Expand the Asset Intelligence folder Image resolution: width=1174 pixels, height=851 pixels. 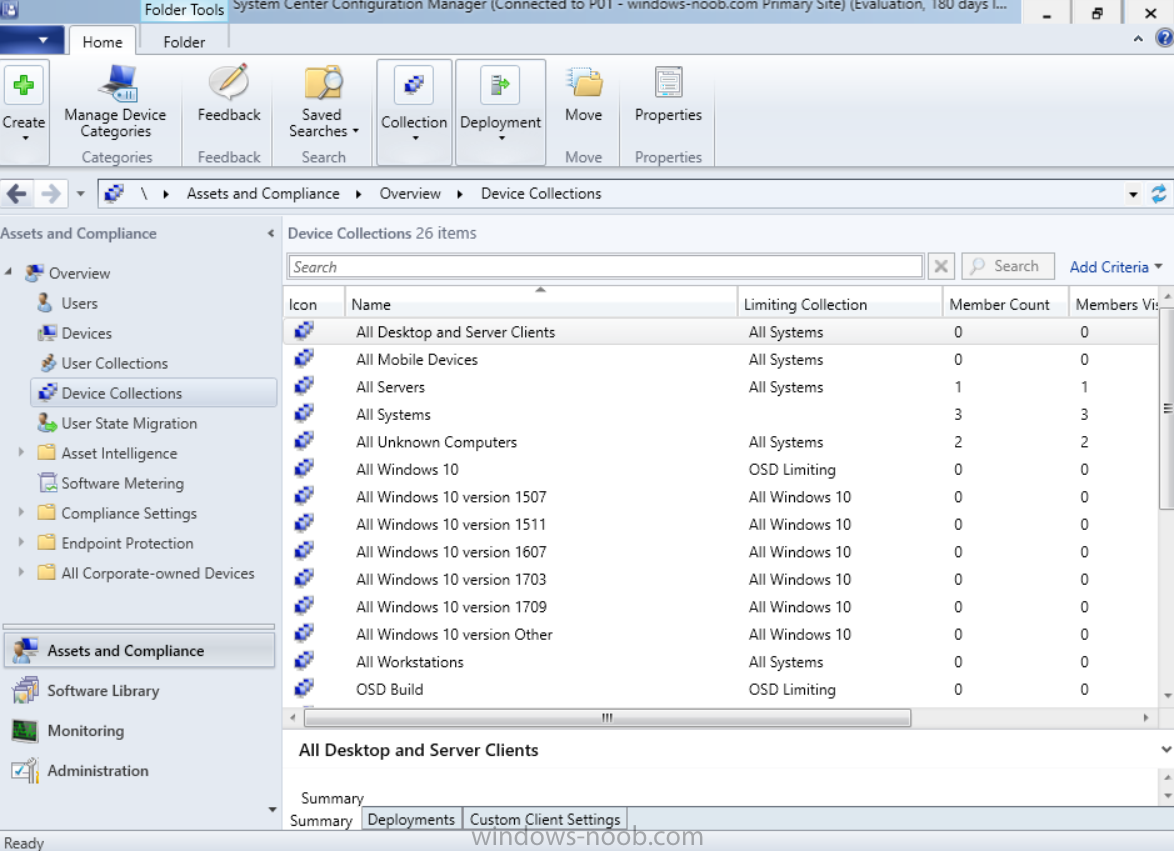click(21, 452)
